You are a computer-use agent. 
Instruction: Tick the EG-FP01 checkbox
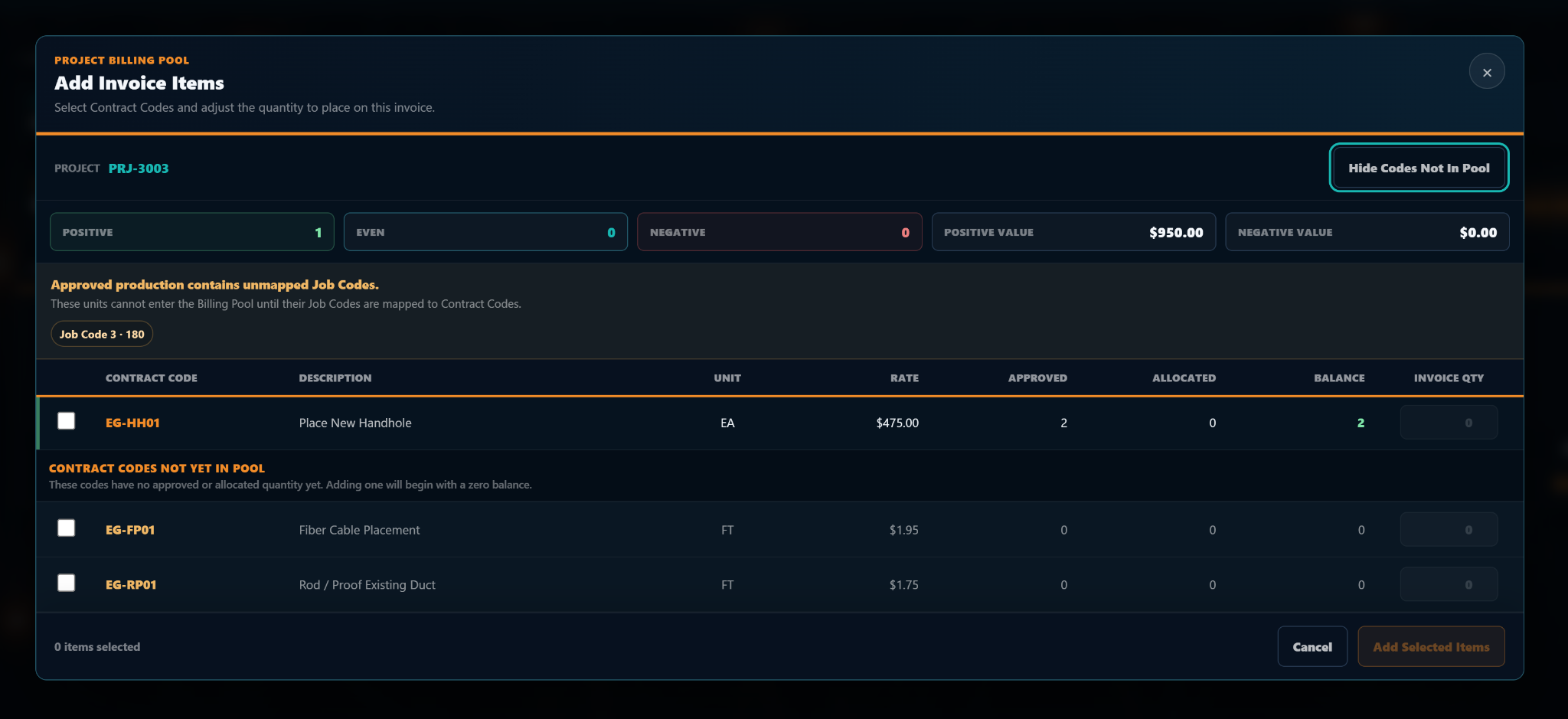tap(67, 528)
